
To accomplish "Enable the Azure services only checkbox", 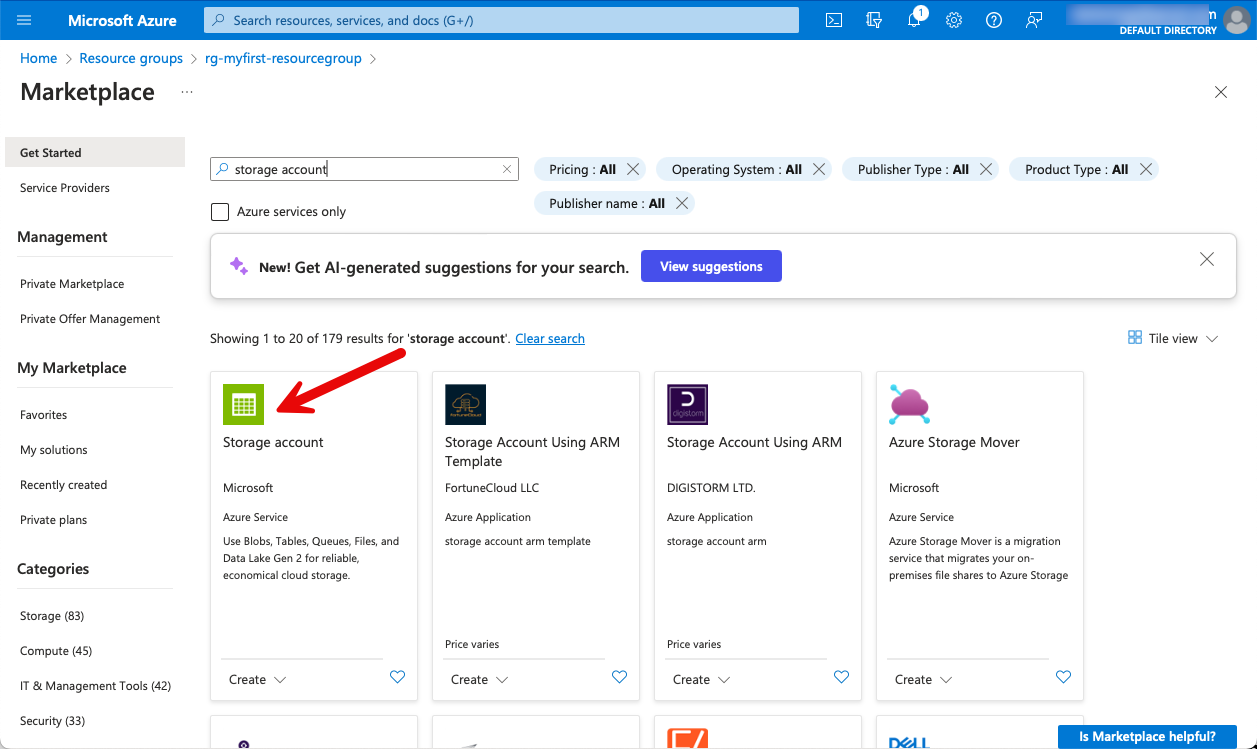I will [x=220, y=212].
